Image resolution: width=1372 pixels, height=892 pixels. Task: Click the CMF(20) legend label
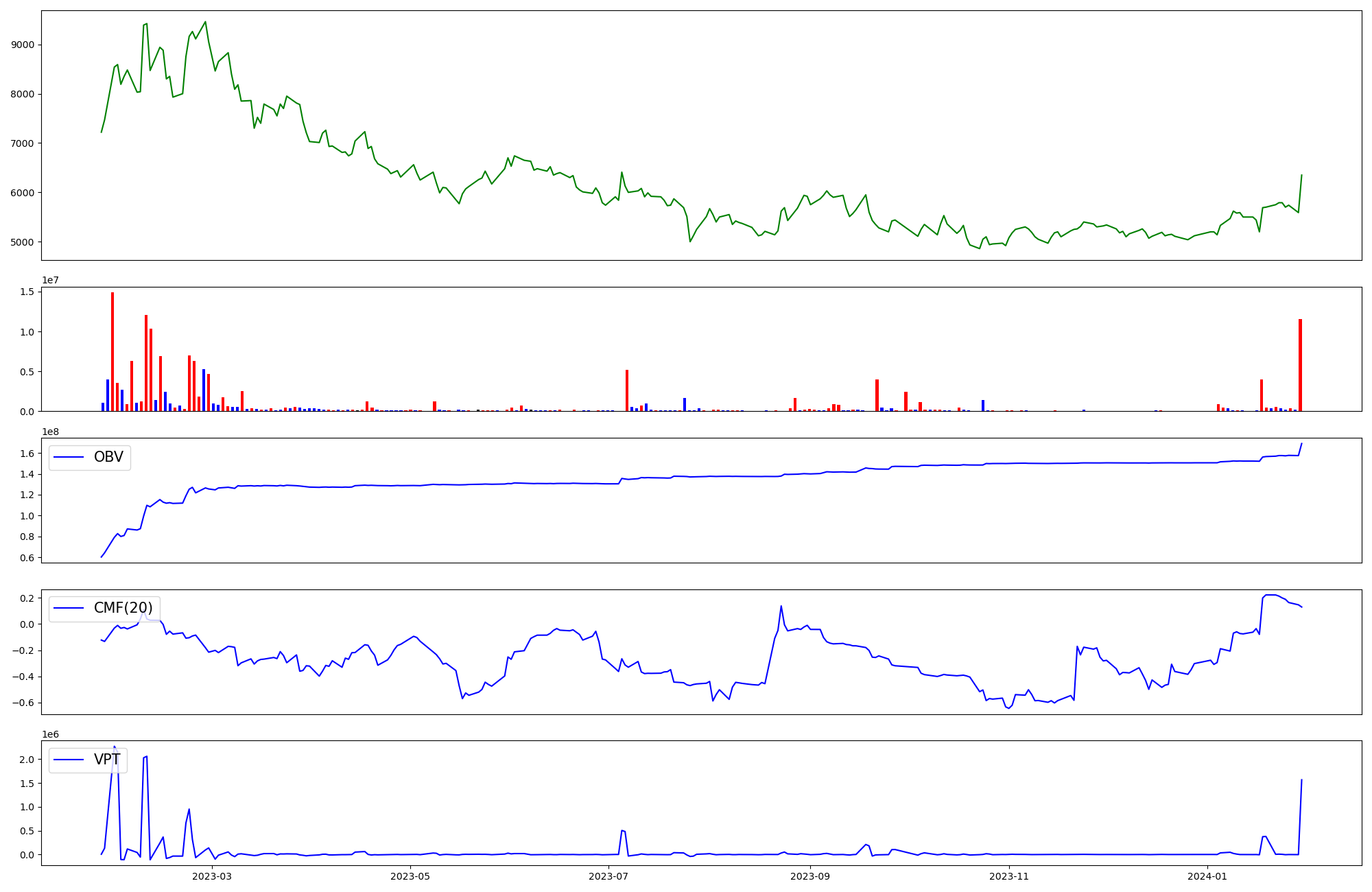coord(123,608)
